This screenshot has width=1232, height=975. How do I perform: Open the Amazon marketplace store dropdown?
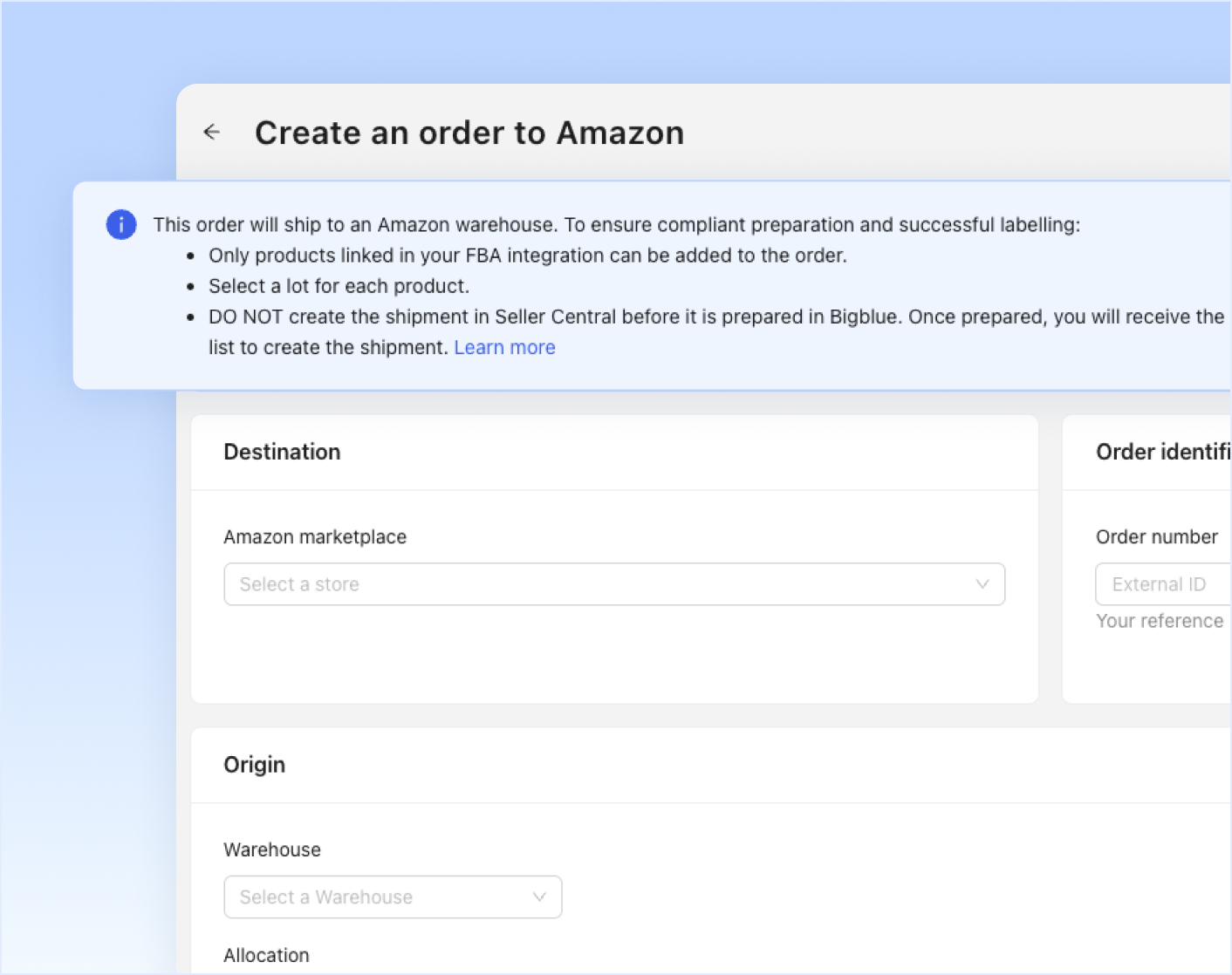[614, 584]
